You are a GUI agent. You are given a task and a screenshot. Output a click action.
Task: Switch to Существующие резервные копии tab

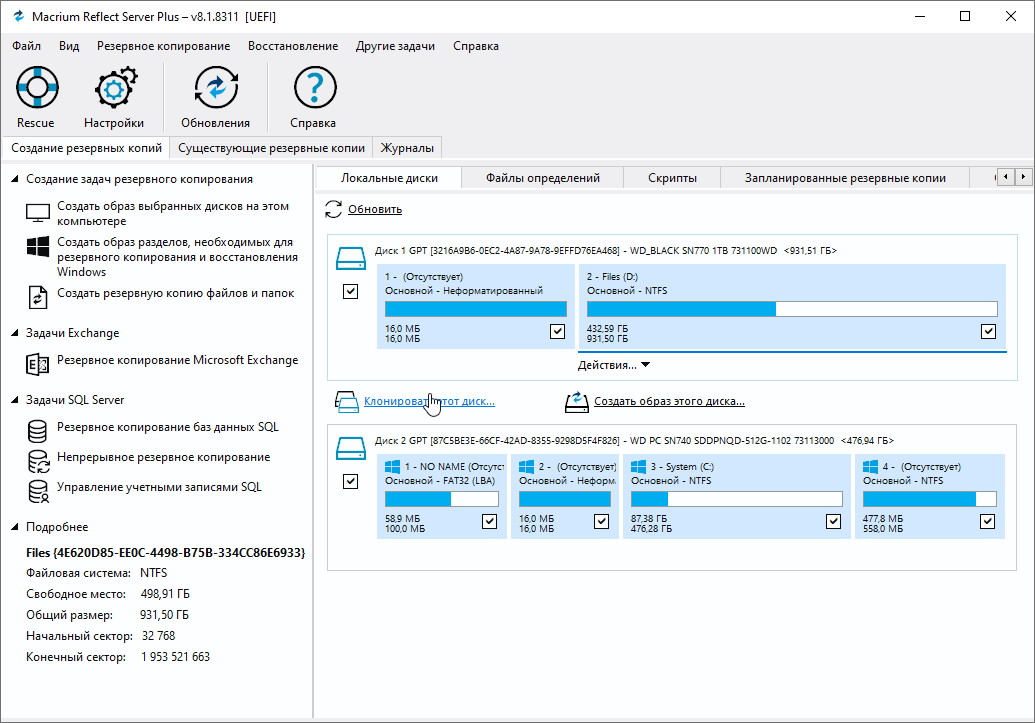point(271,148)
